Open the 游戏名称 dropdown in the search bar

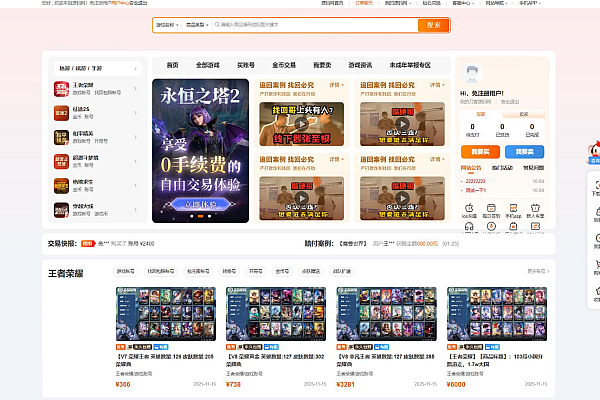click(167, 25)
